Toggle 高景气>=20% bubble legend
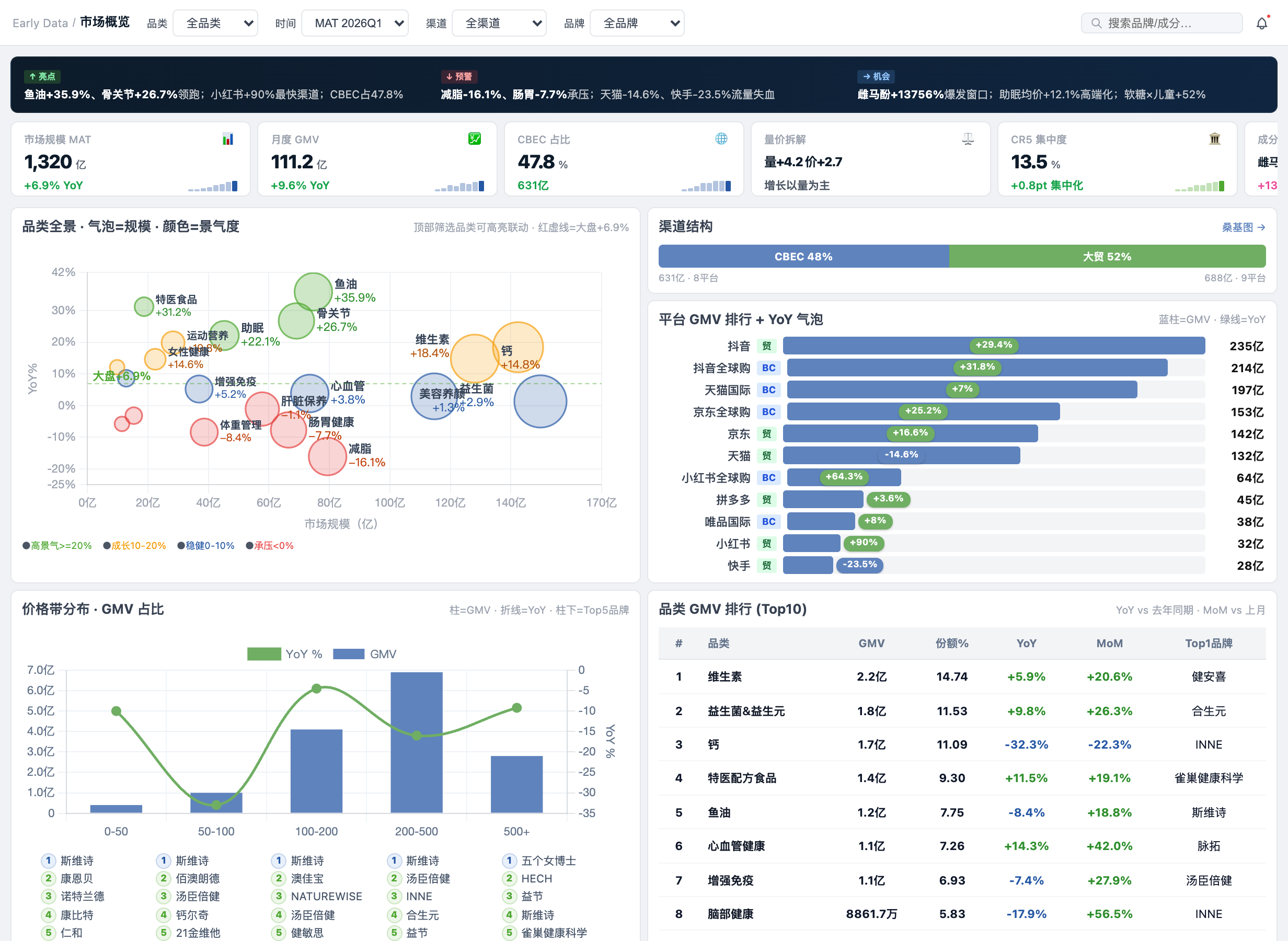This screenshot has height=941, width=1288. tap(57, 545)
